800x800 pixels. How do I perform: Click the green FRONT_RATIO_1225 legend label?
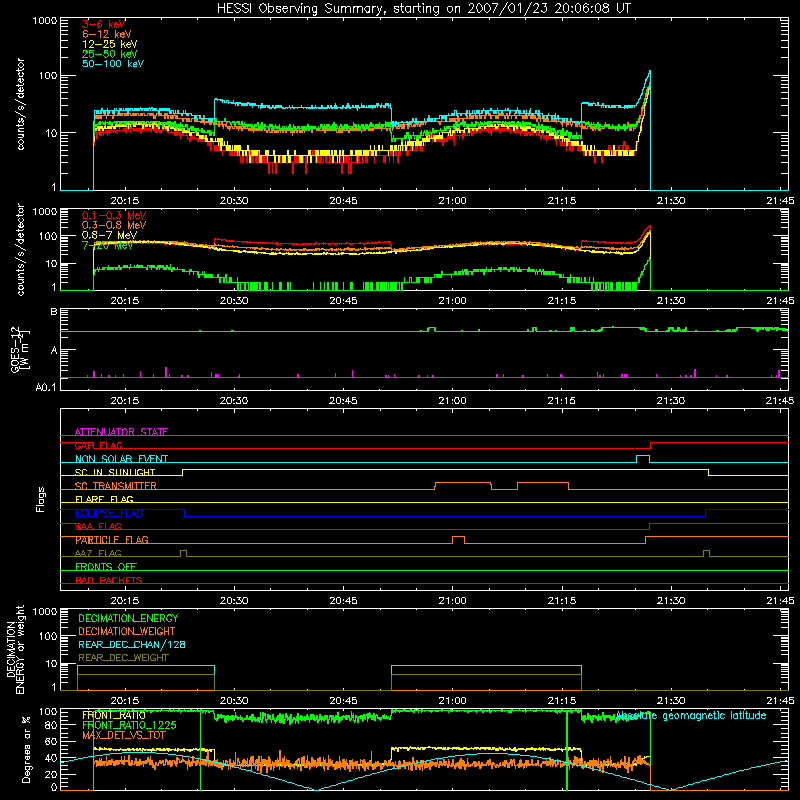[129, 725]
